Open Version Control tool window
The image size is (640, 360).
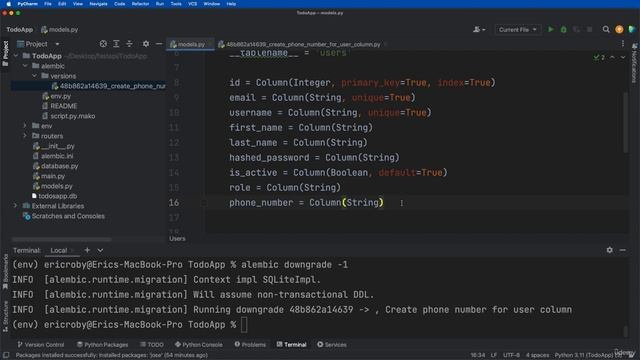(x=40, y=344)
